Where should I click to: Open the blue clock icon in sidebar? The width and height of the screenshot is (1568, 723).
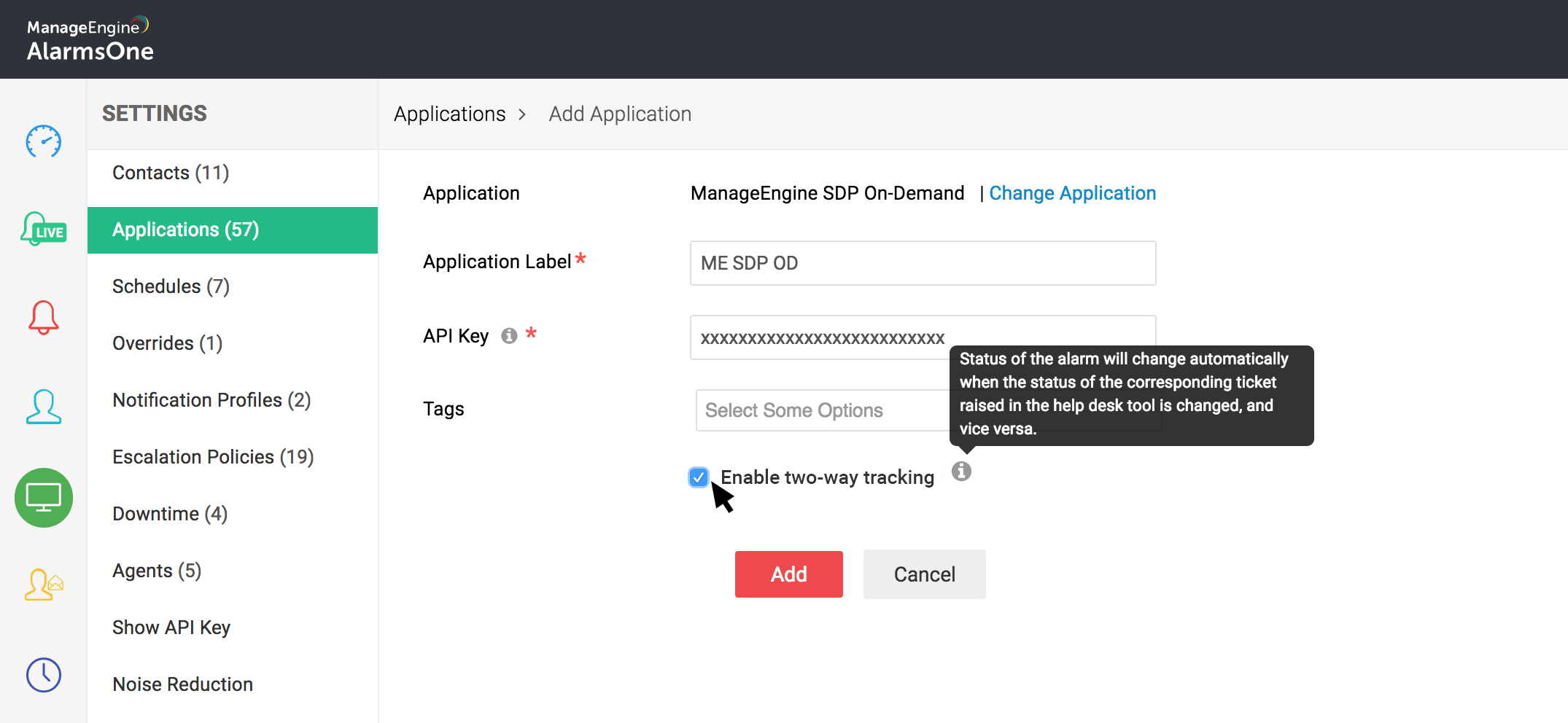(44, 675)
